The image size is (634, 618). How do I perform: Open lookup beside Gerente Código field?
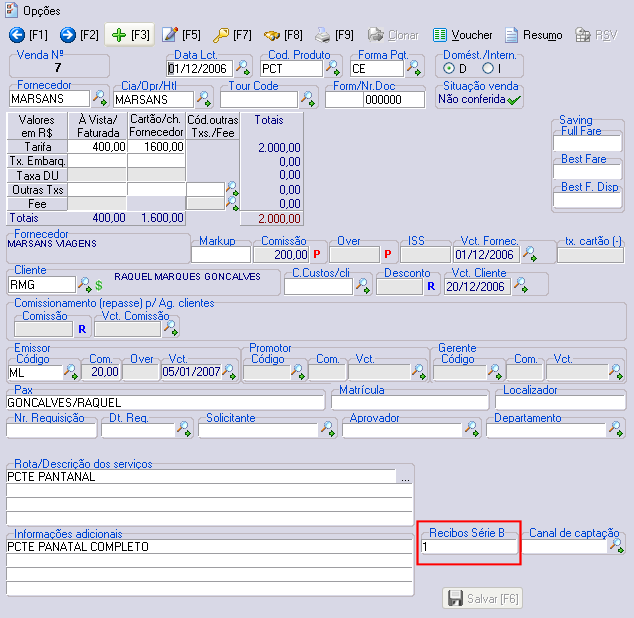(495, 372)
